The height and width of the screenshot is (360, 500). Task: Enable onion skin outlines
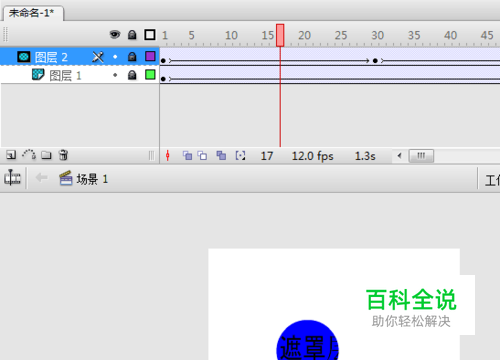click(x=202, y=155)
